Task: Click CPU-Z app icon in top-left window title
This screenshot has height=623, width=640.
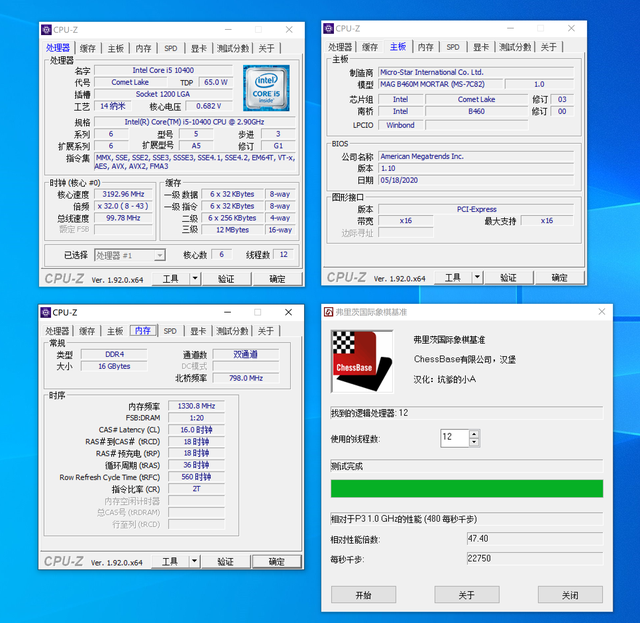Action: pos(47,29)
